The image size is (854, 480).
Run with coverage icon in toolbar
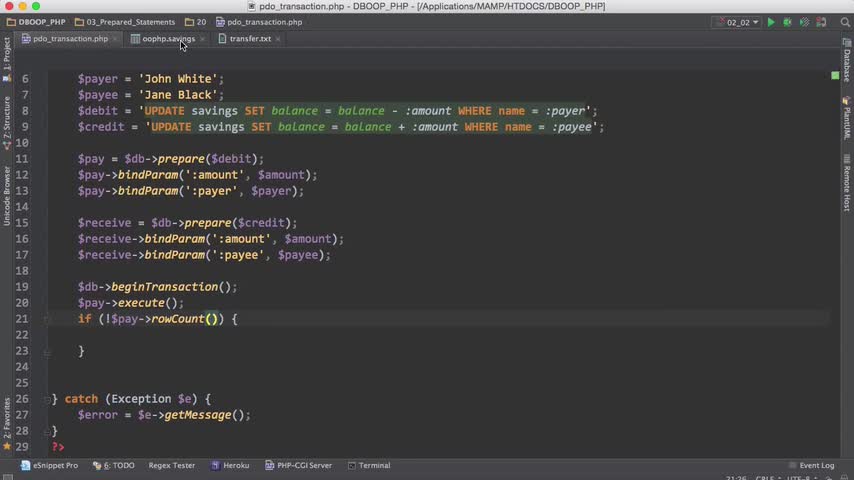click(804, 22)
